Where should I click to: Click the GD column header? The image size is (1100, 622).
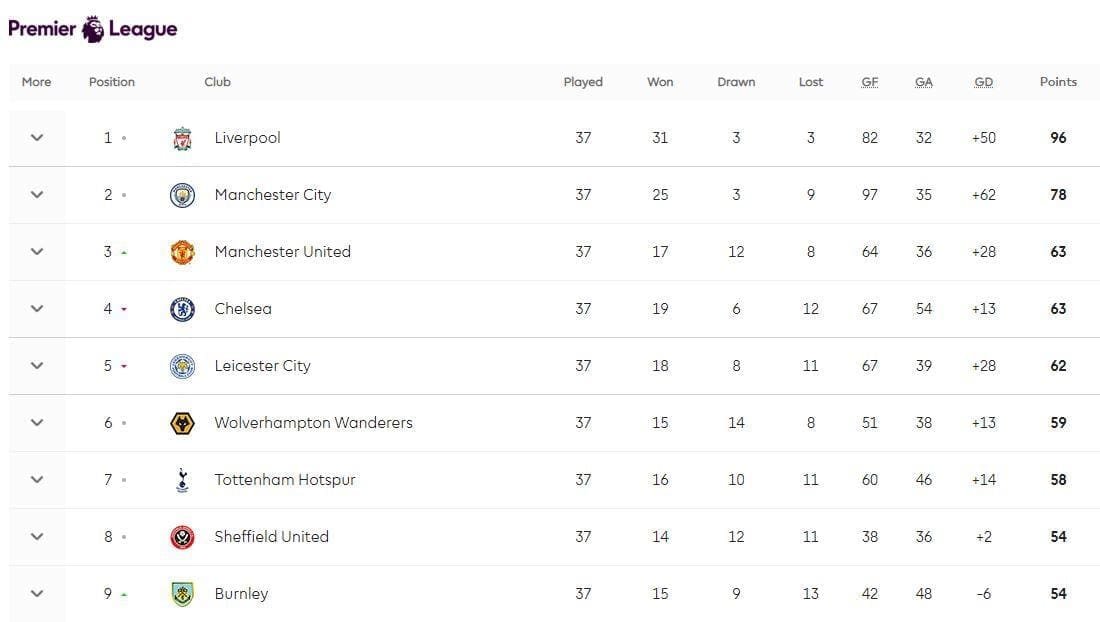pyautogui.click(x=984, y=82)
